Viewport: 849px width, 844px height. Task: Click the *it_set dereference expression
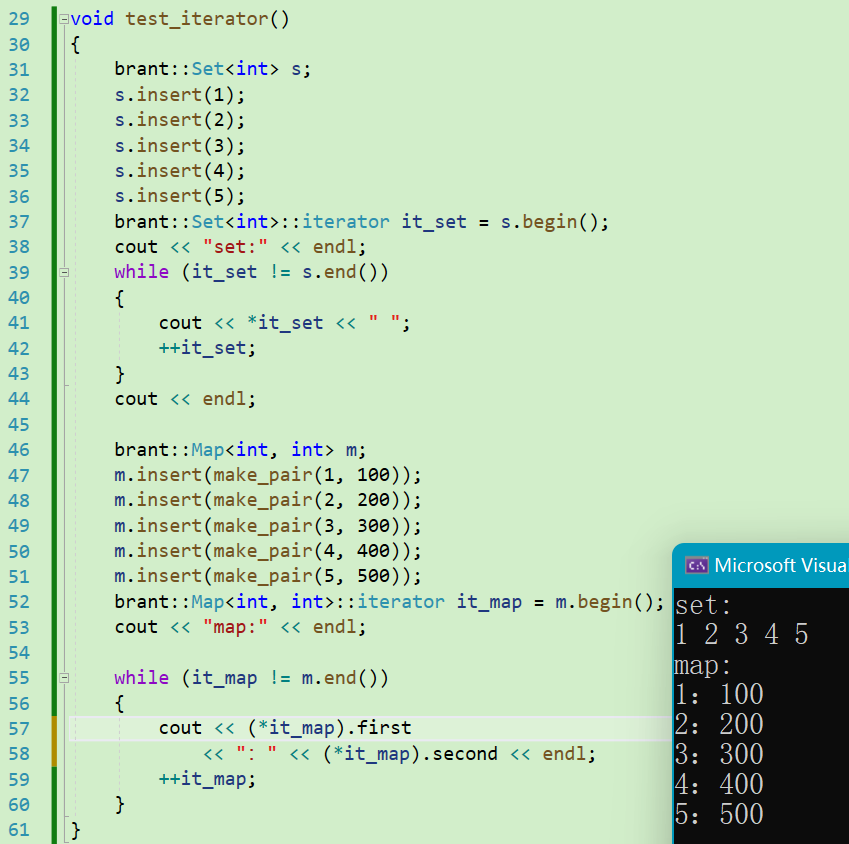click(285, 323)
